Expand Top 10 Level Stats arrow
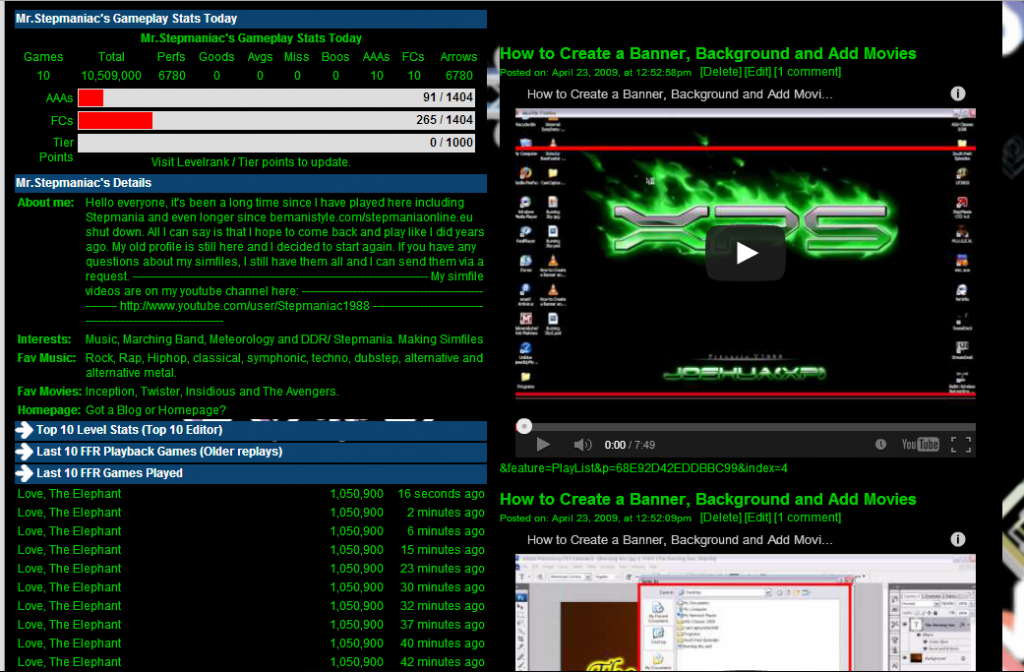The image size is (1024, 672). (x=24, y=430)
